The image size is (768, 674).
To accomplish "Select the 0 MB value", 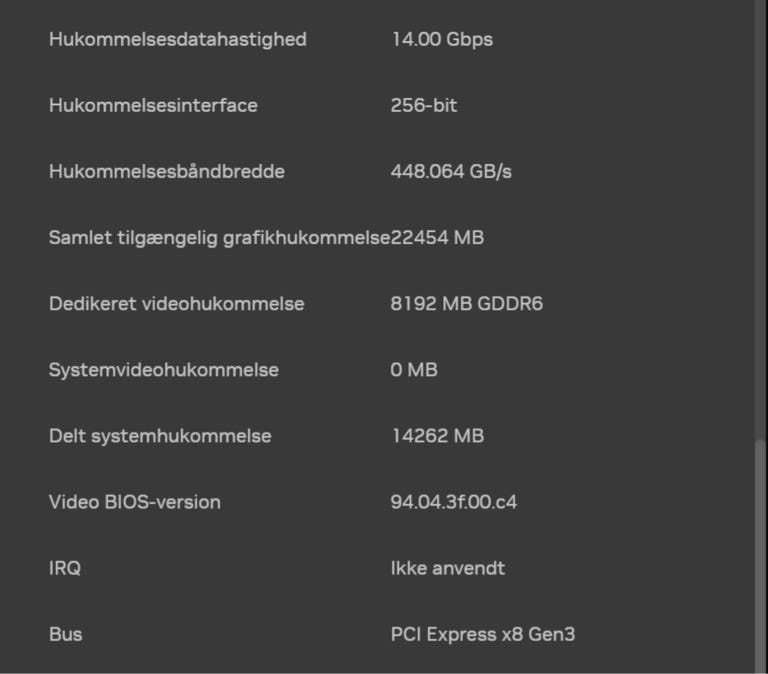I will [414, 370].
